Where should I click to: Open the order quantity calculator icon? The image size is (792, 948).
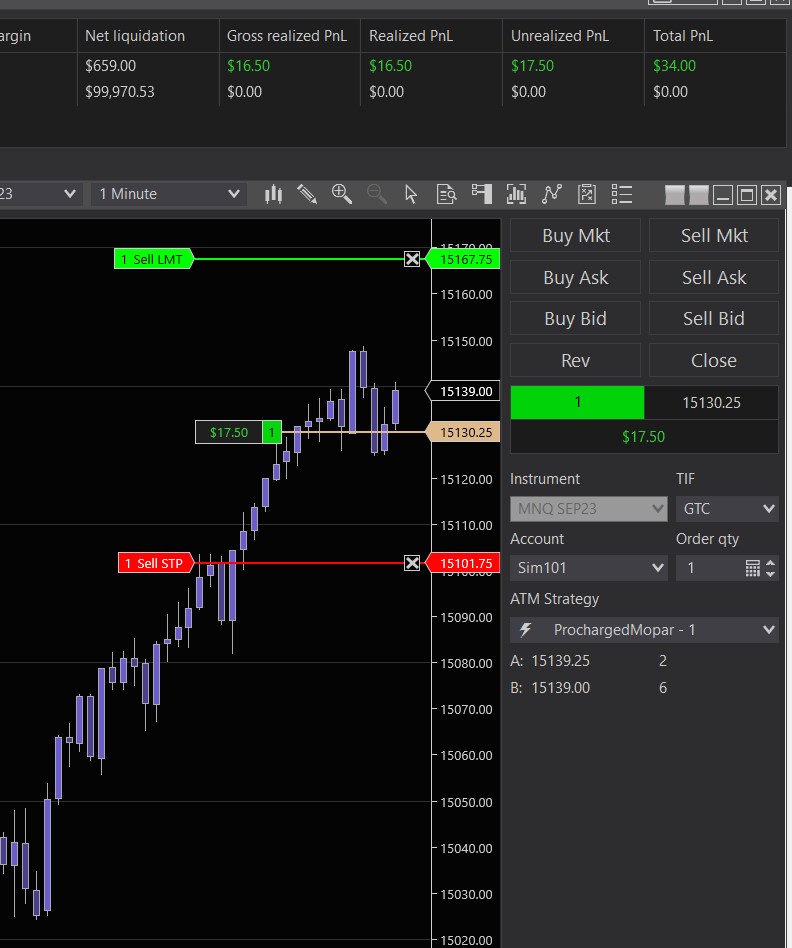(752, 568)
